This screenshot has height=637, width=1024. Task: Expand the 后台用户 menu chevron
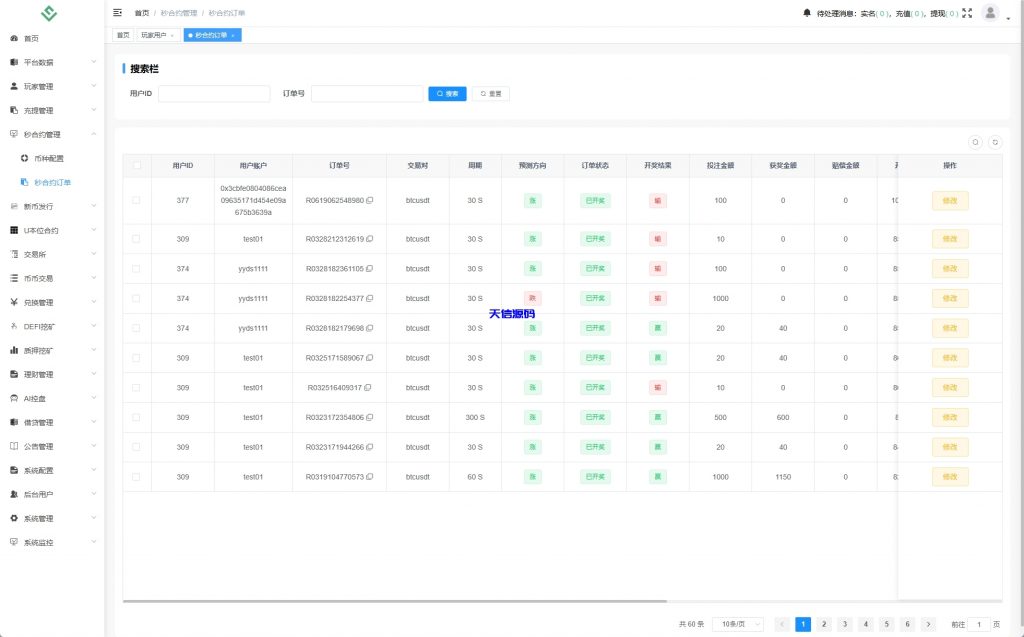pyautogui.click(x=93, y=494)
